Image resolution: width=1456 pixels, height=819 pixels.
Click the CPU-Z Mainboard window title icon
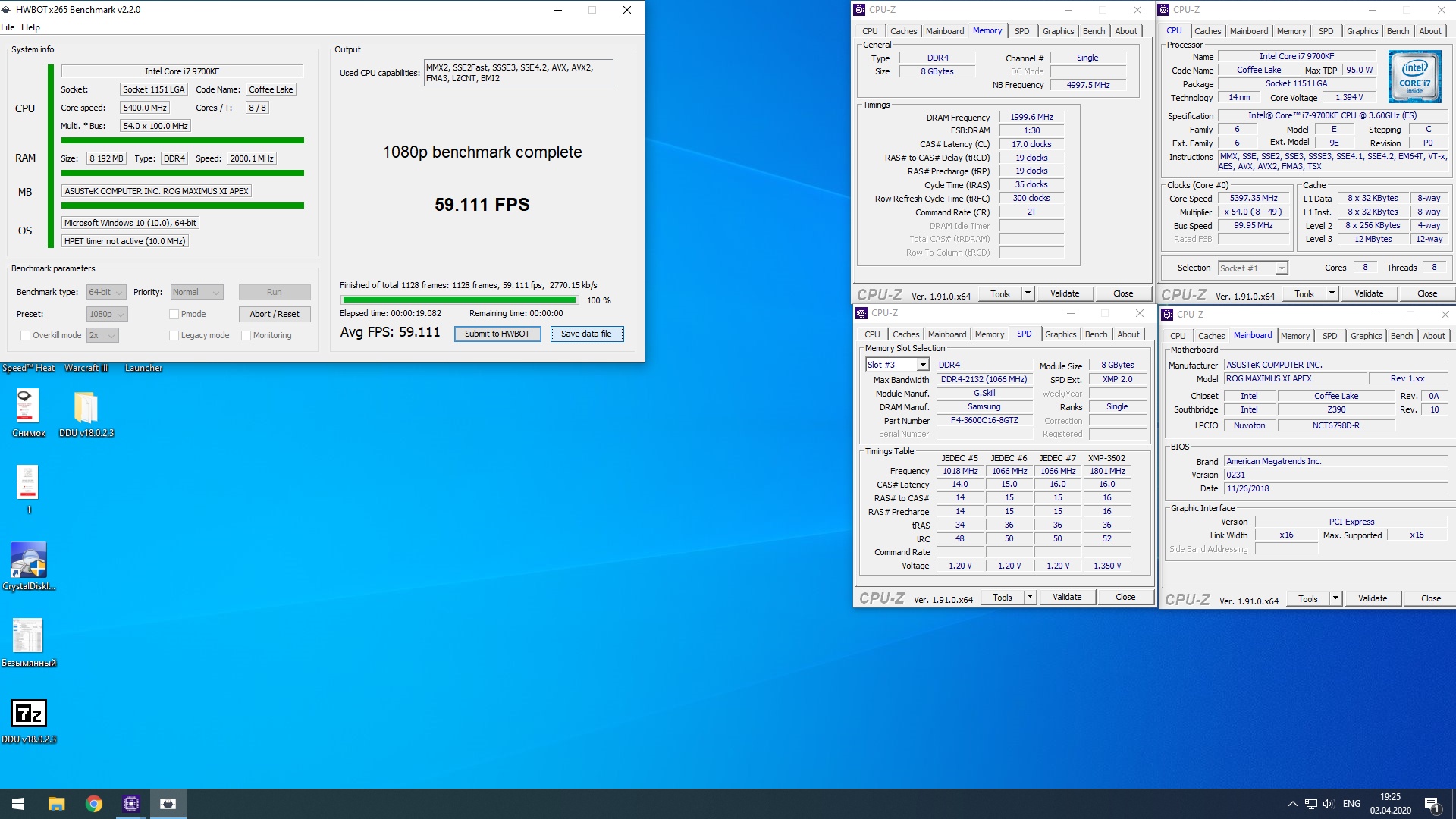[x=1167, y=315]
